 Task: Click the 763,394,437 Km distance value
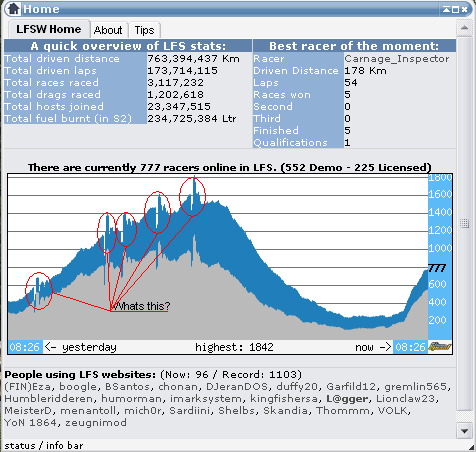[193, 59]
